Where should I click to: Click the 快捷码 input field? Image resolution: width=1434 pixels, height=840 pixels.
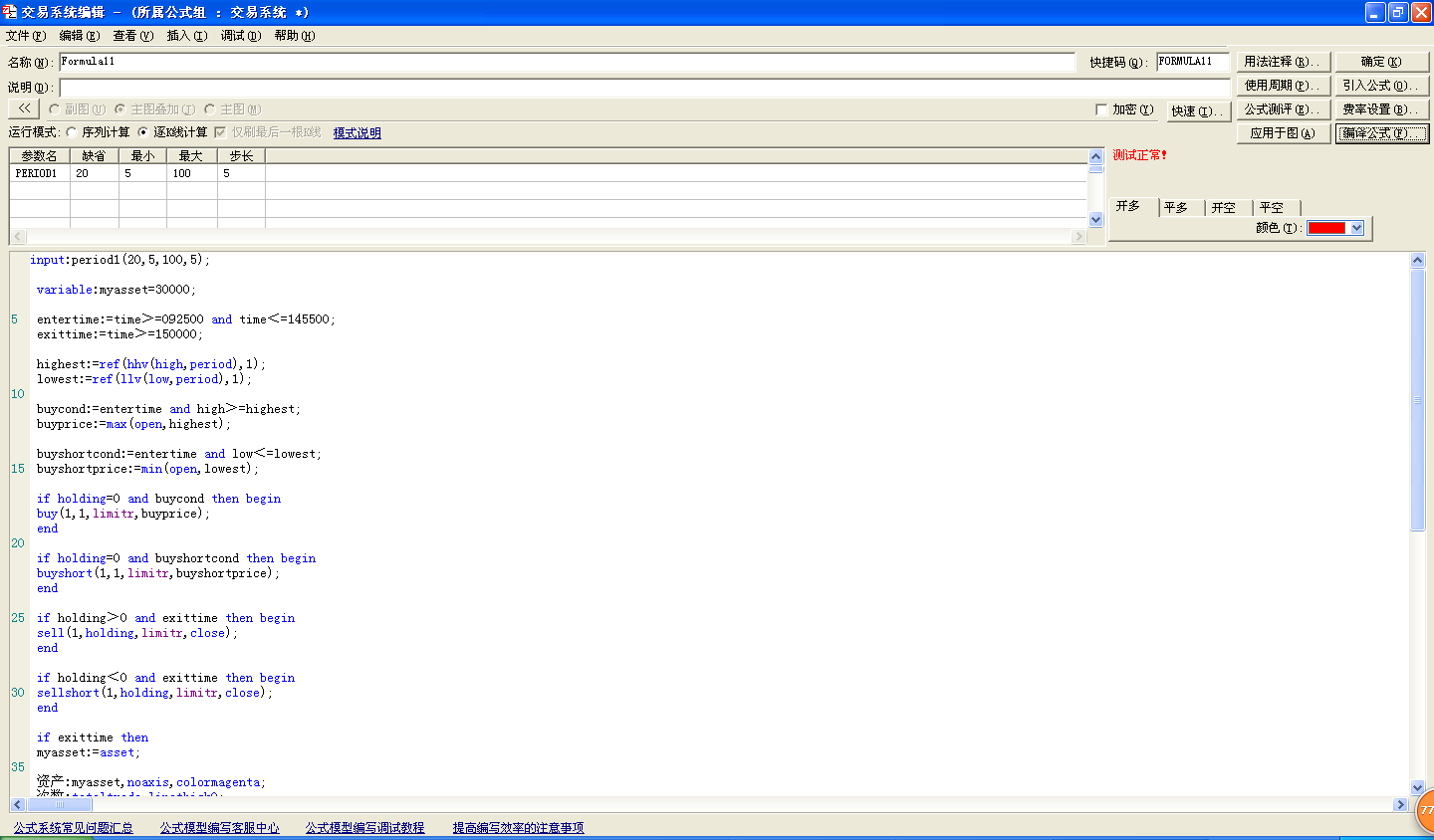1193,62
